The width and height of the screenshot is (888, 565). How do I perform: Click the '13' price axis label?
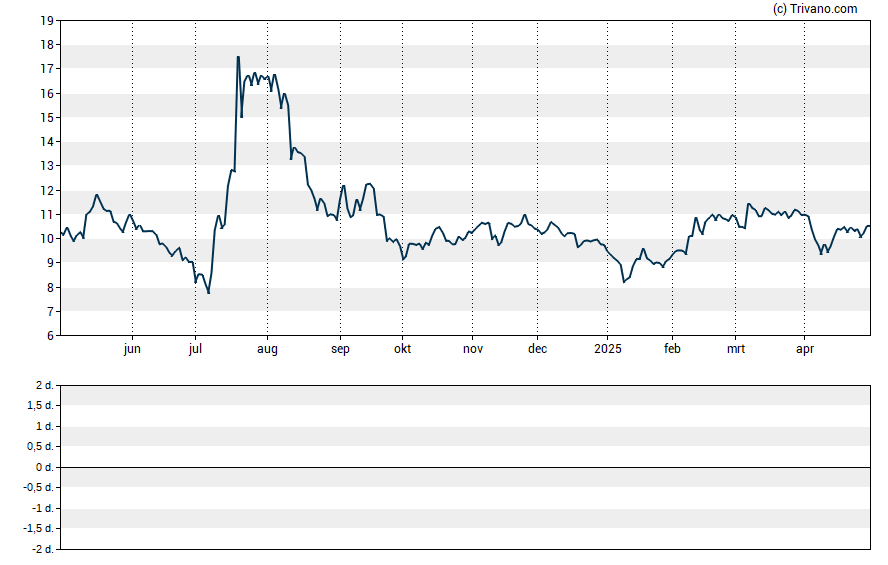pos(47,166)
